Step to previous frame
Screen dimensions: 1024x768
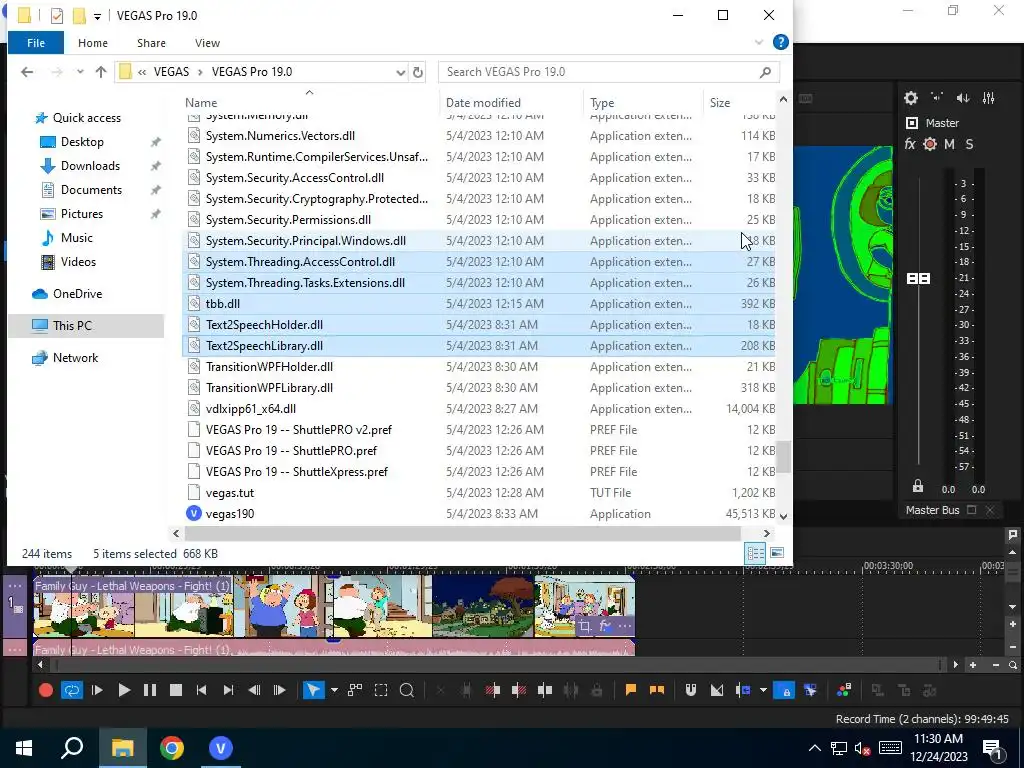[254, 690]
